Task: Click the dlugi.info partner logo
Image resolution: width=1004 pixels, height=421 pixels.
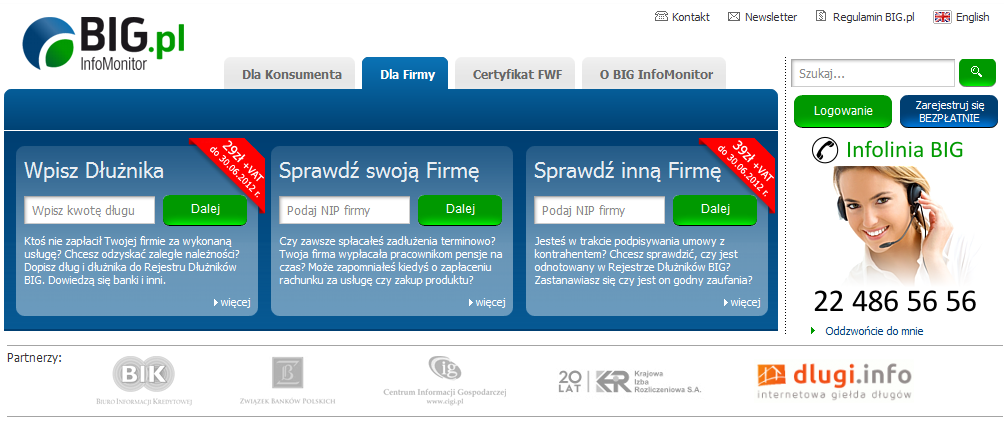Action: click(834, 381)
